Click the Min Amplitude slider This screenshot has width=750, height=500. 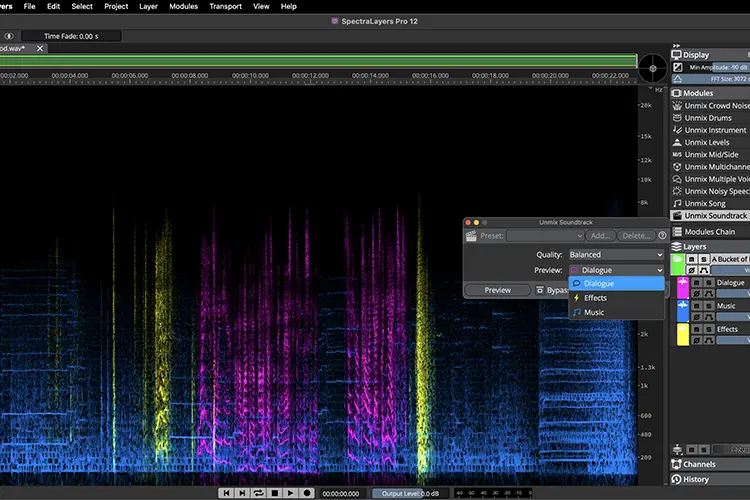pos(717,67)
